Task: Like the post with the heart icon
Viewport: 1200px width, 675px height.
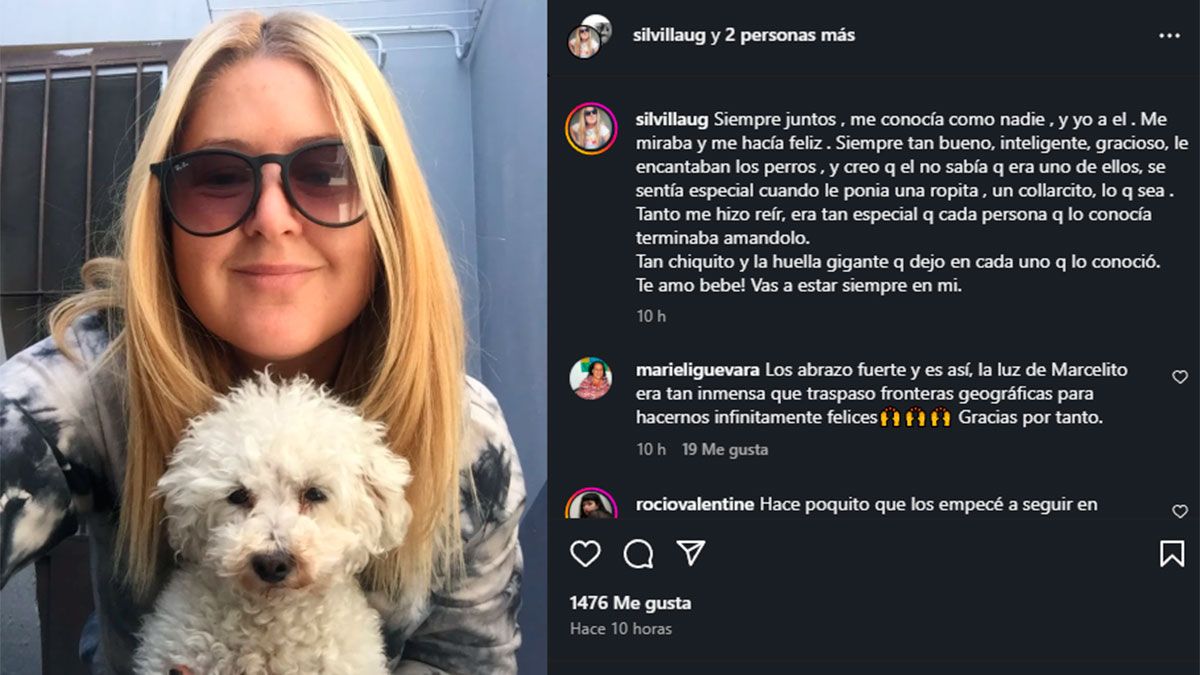Action: (585, 553)
